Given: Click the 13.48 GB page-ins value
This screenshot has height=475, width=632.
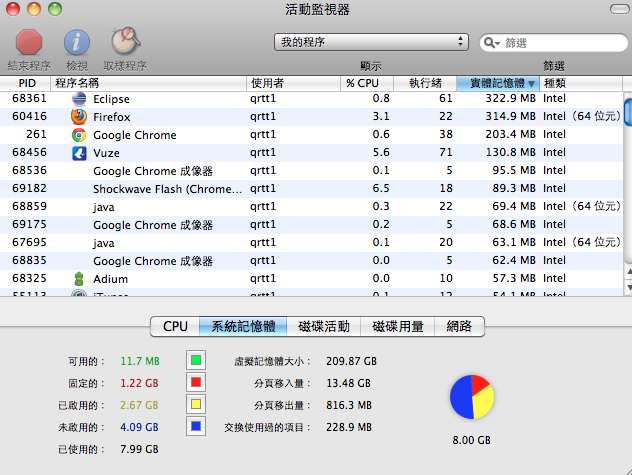Looking at the screenshot, I should tap(348, 383).
